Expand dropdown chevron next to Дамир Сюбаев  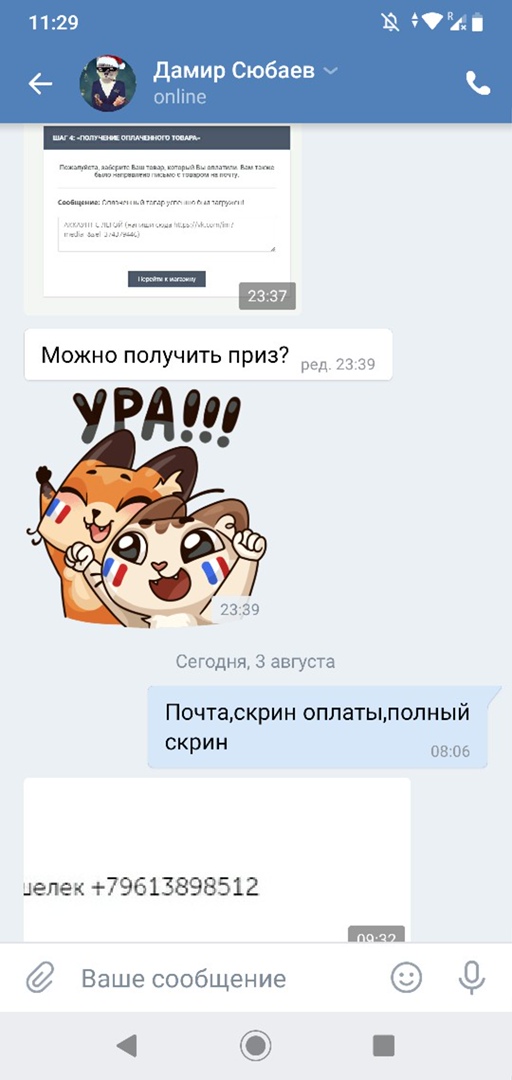pyautogui.click(x=331, y=71)
